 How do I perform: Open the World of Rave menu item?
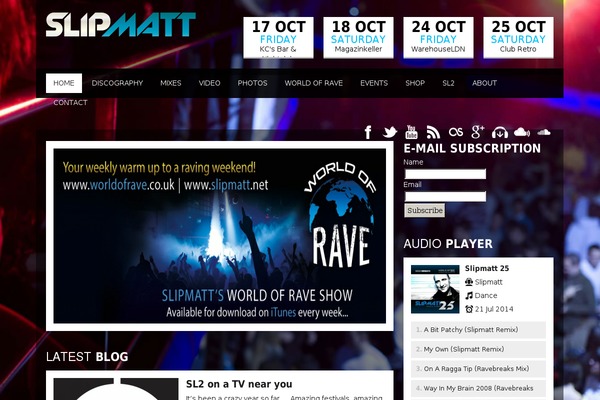[x=313, y=83]
